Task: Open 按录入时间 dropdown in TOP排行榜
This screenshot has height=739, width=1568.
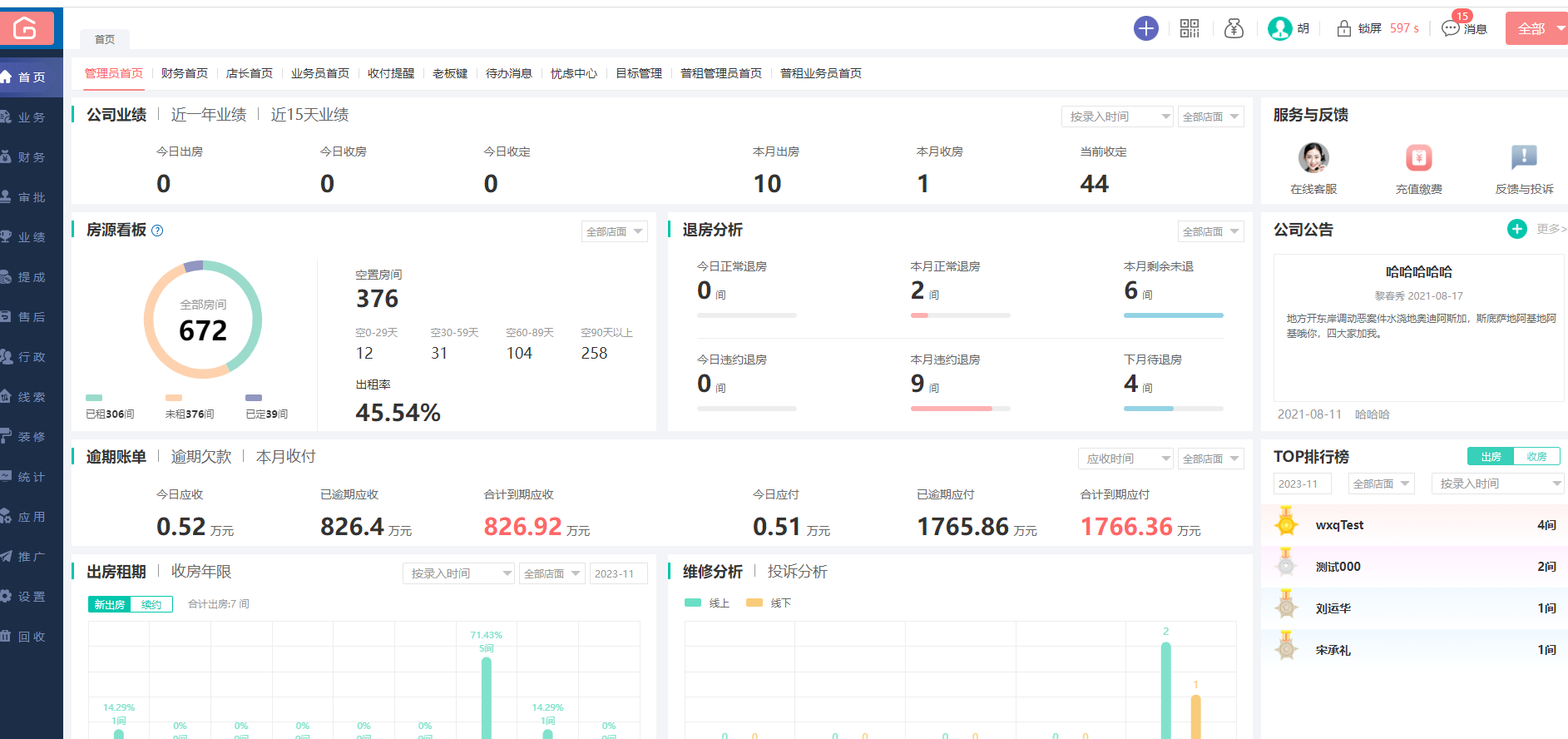Action: tap(1498, 484)
